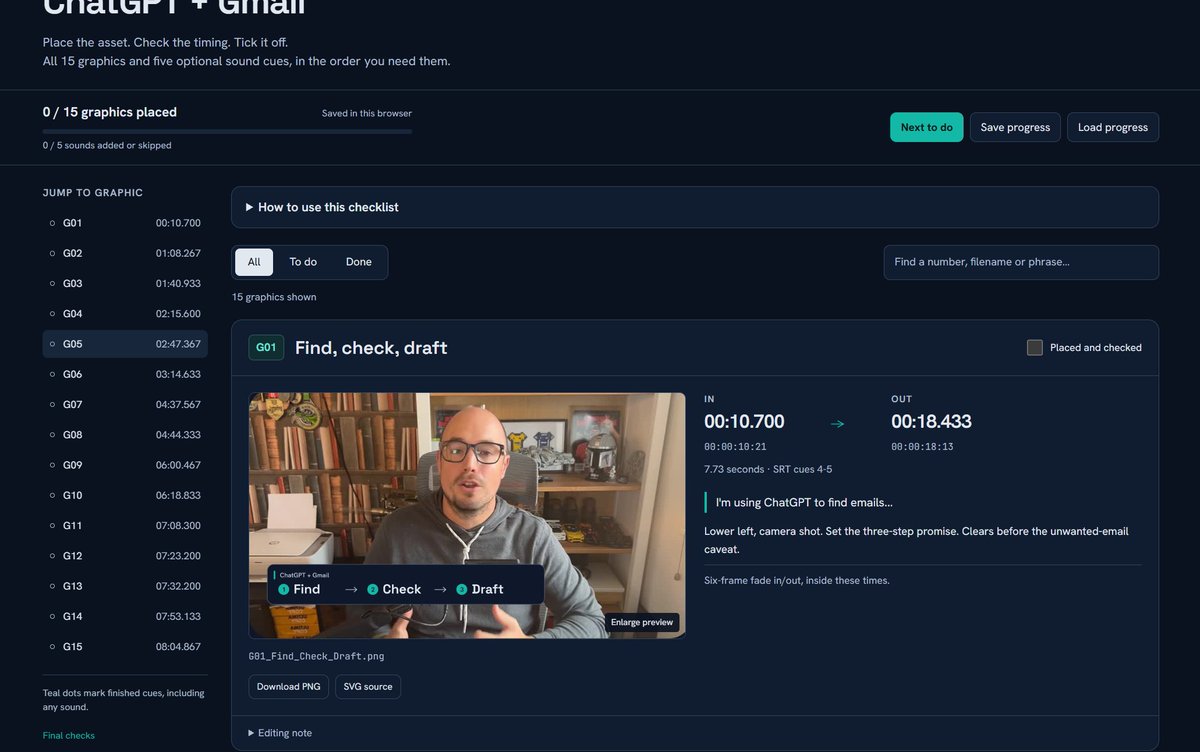Click Load progress
The height and width of the screenshot is (752, 1200).
point(1113,127)
